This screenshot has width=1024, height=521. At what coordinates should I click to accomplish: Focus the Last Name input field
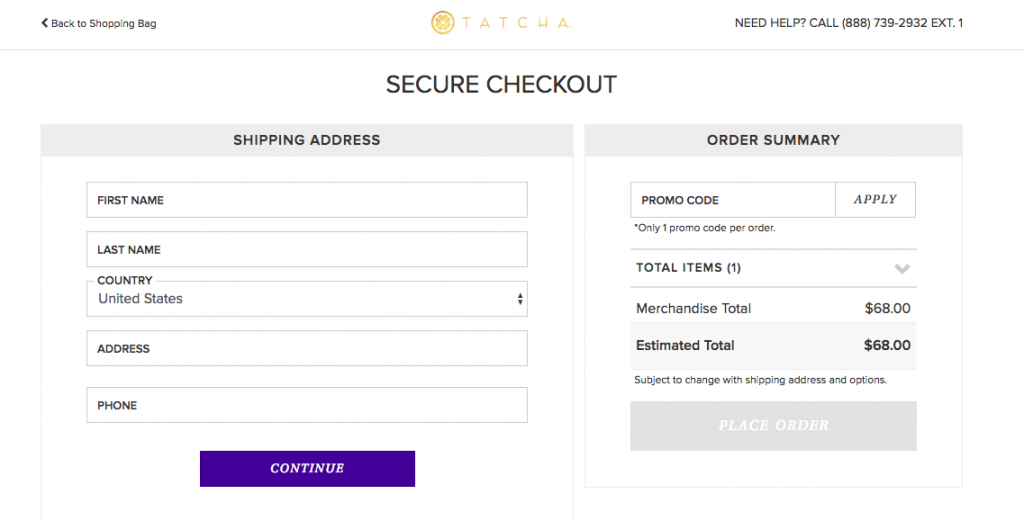[306, 249]
